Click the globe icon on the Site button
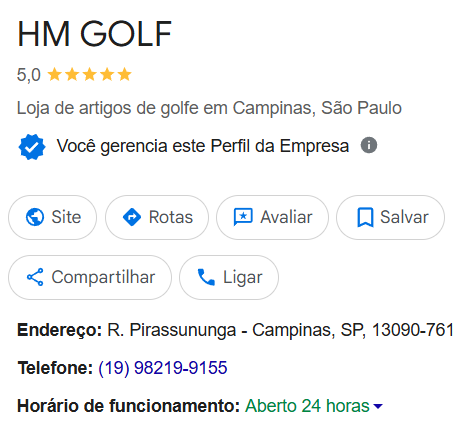The height and width of the screenshot is (430, 472). (x=35, y=217)
